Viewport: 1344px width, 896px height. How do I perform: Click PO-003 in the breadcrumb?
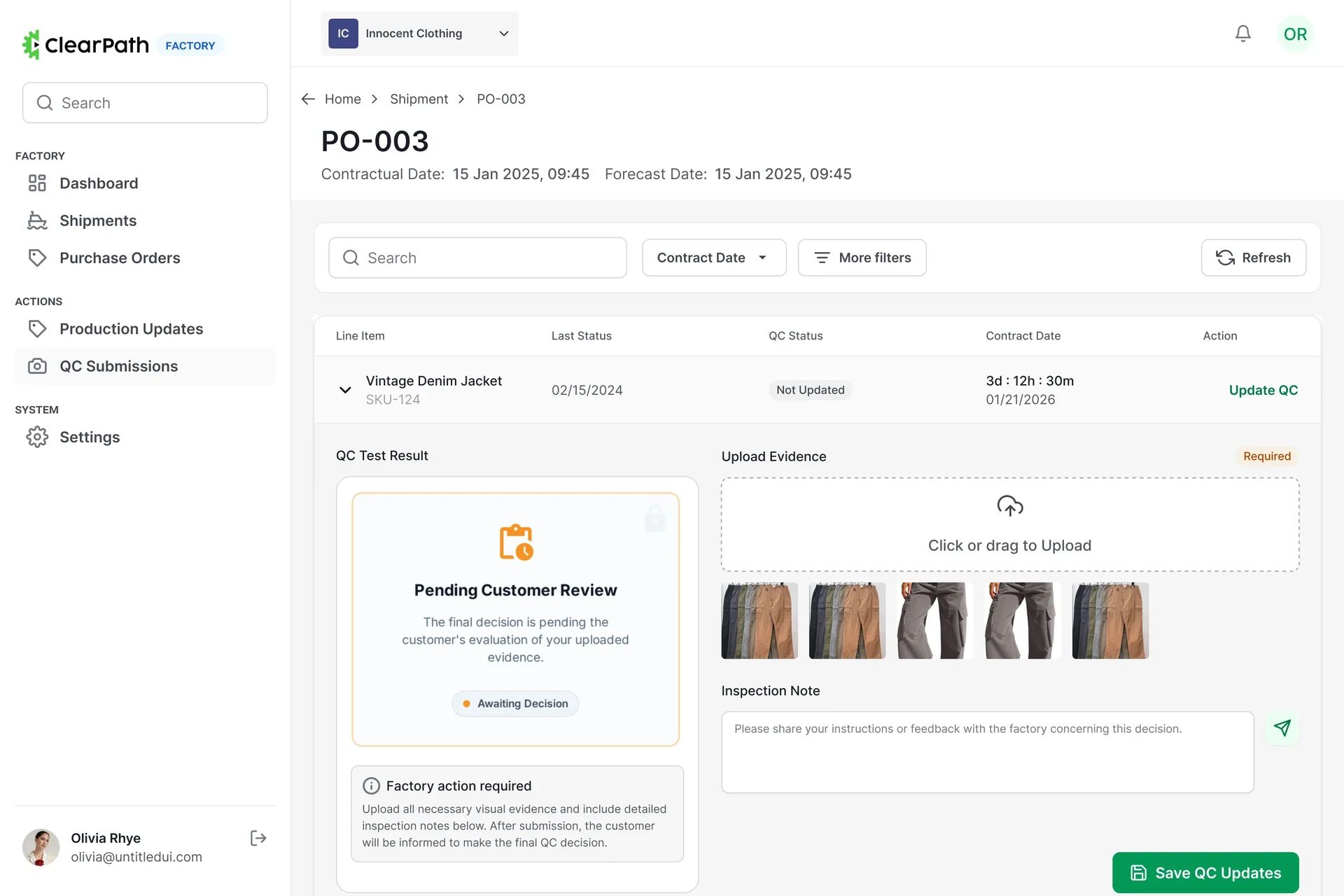click(x=500, y=99)
